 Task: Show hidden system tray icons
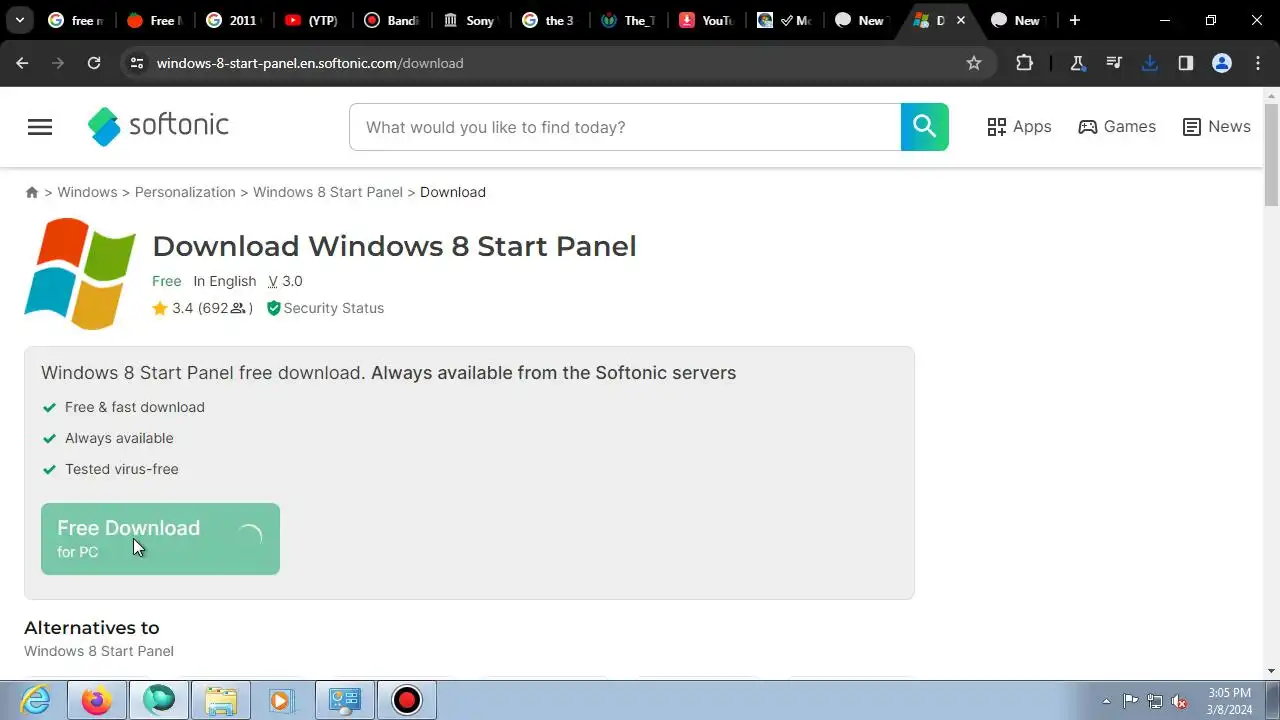[1106, 701]
